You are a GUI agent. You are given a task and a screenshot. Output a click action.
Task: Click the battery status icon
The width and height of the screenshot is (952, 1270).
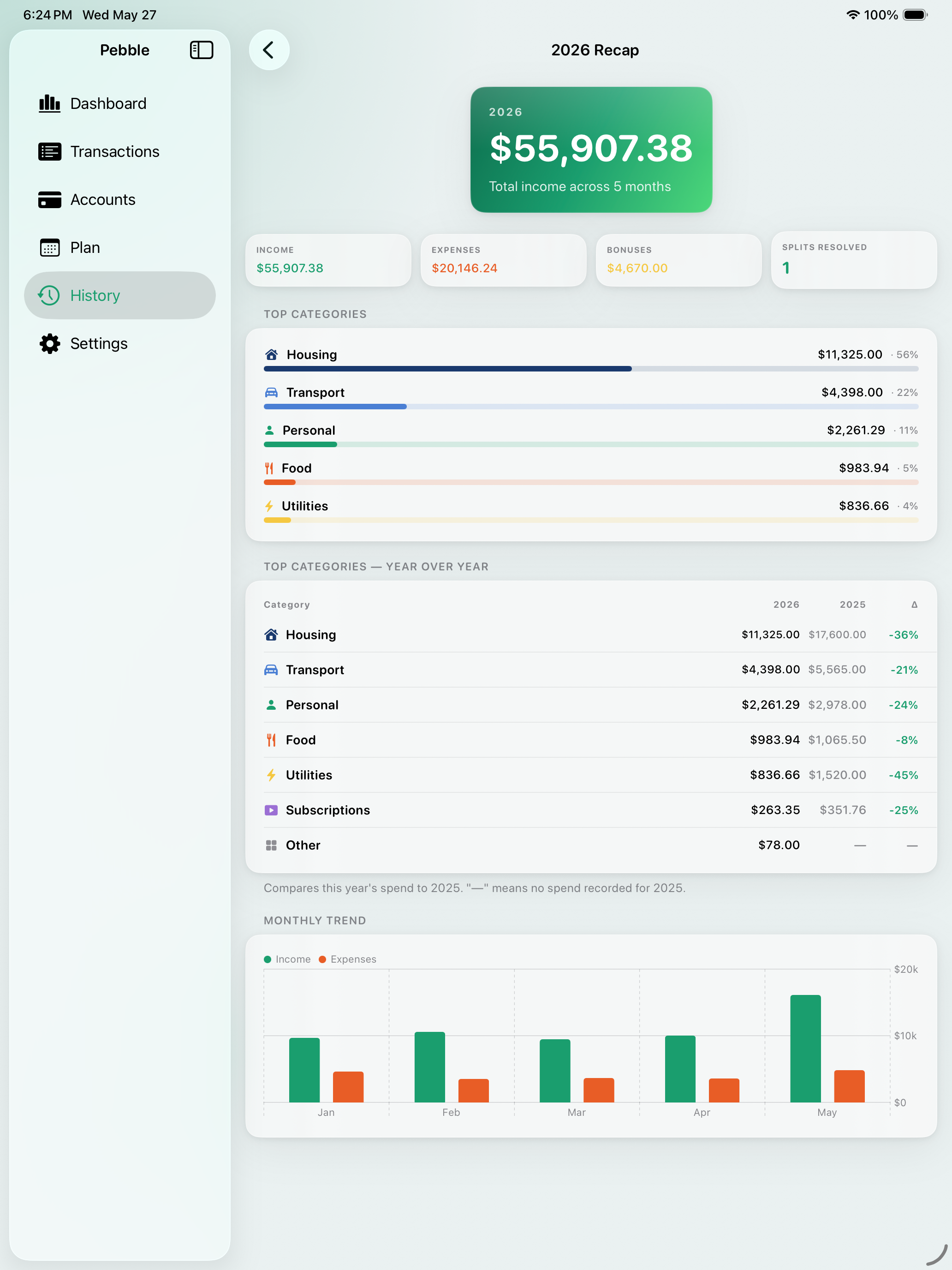pyautogui.click(x=915, y=15)
